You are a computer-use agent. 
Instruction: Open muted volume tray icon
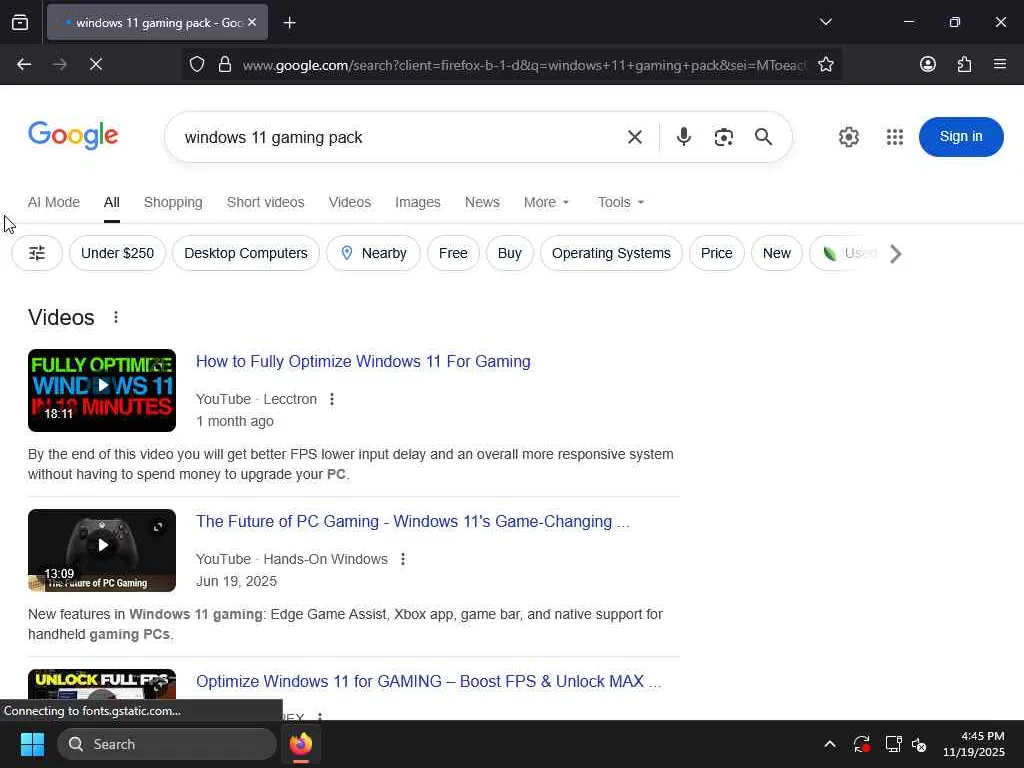coord(919,744)
